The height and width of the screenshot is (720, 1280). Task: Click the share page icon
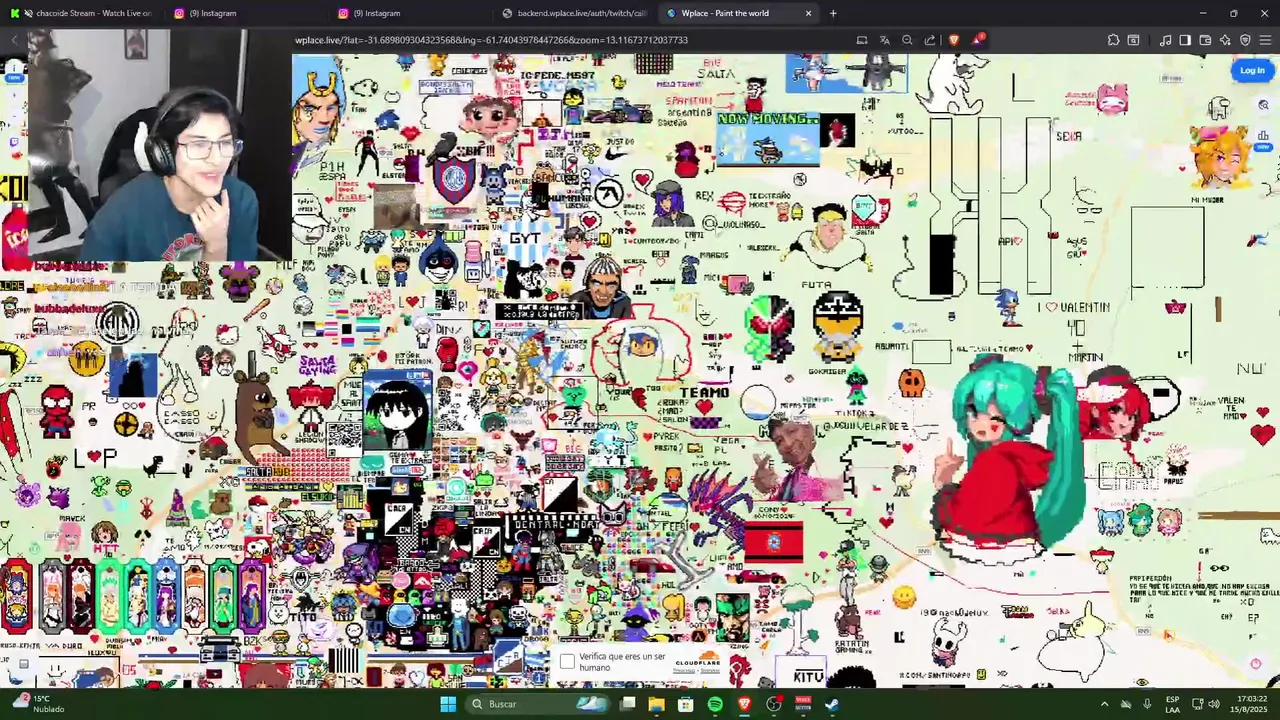(930, 40)
